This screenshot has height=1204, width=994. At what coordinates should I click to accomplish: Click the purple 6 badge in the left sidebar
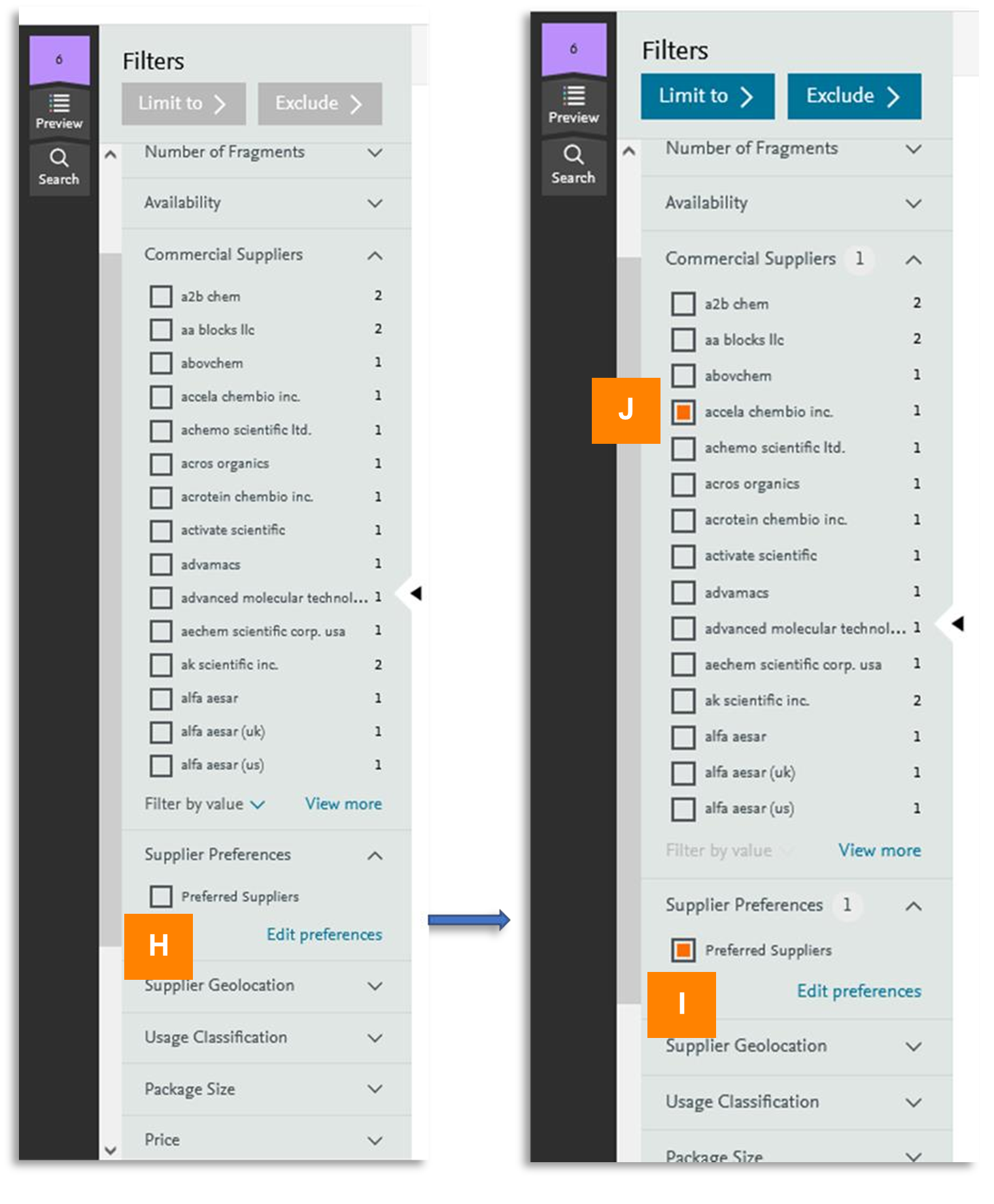coord(59,59)
